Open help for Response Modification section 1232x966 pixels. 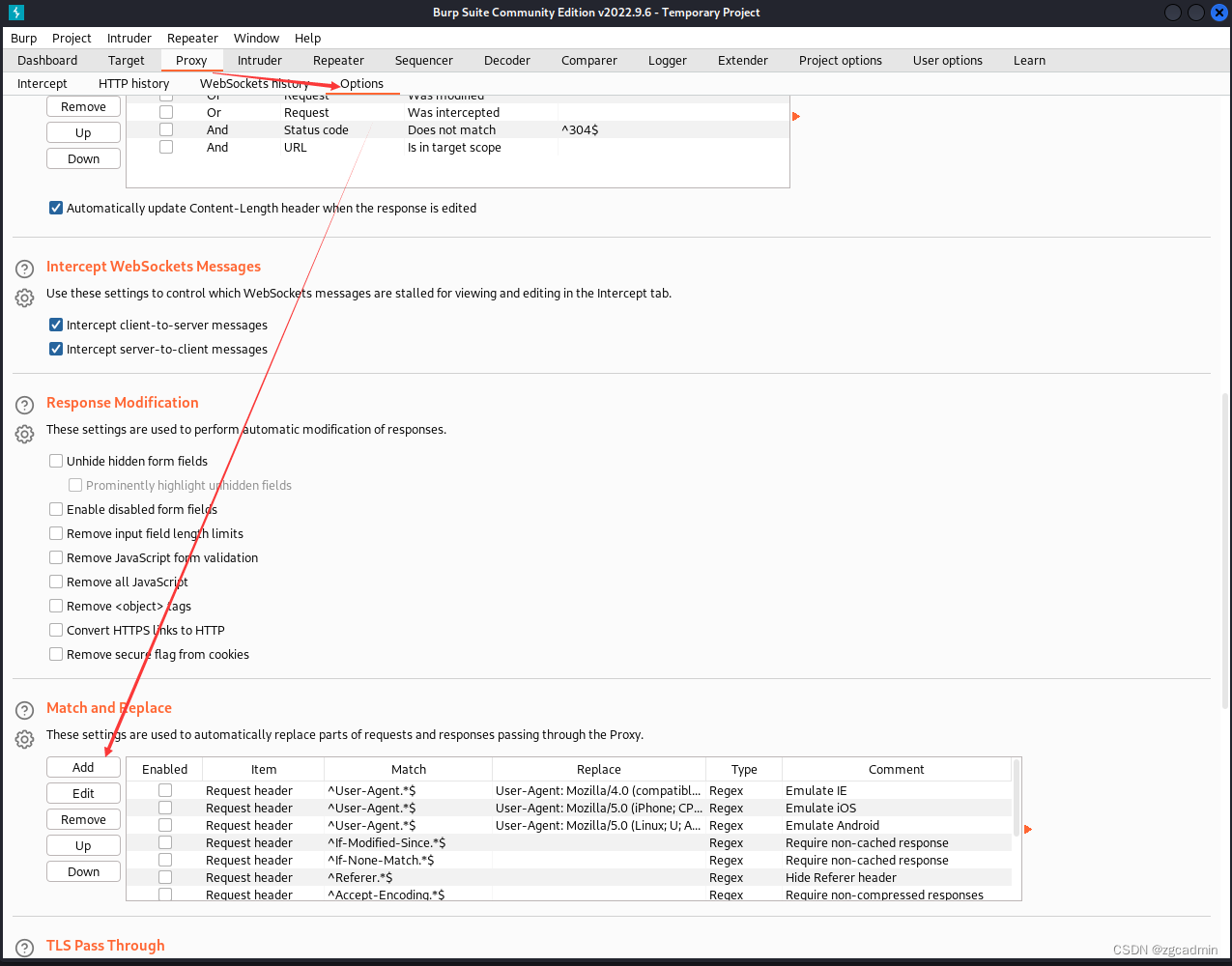point(25,406)
